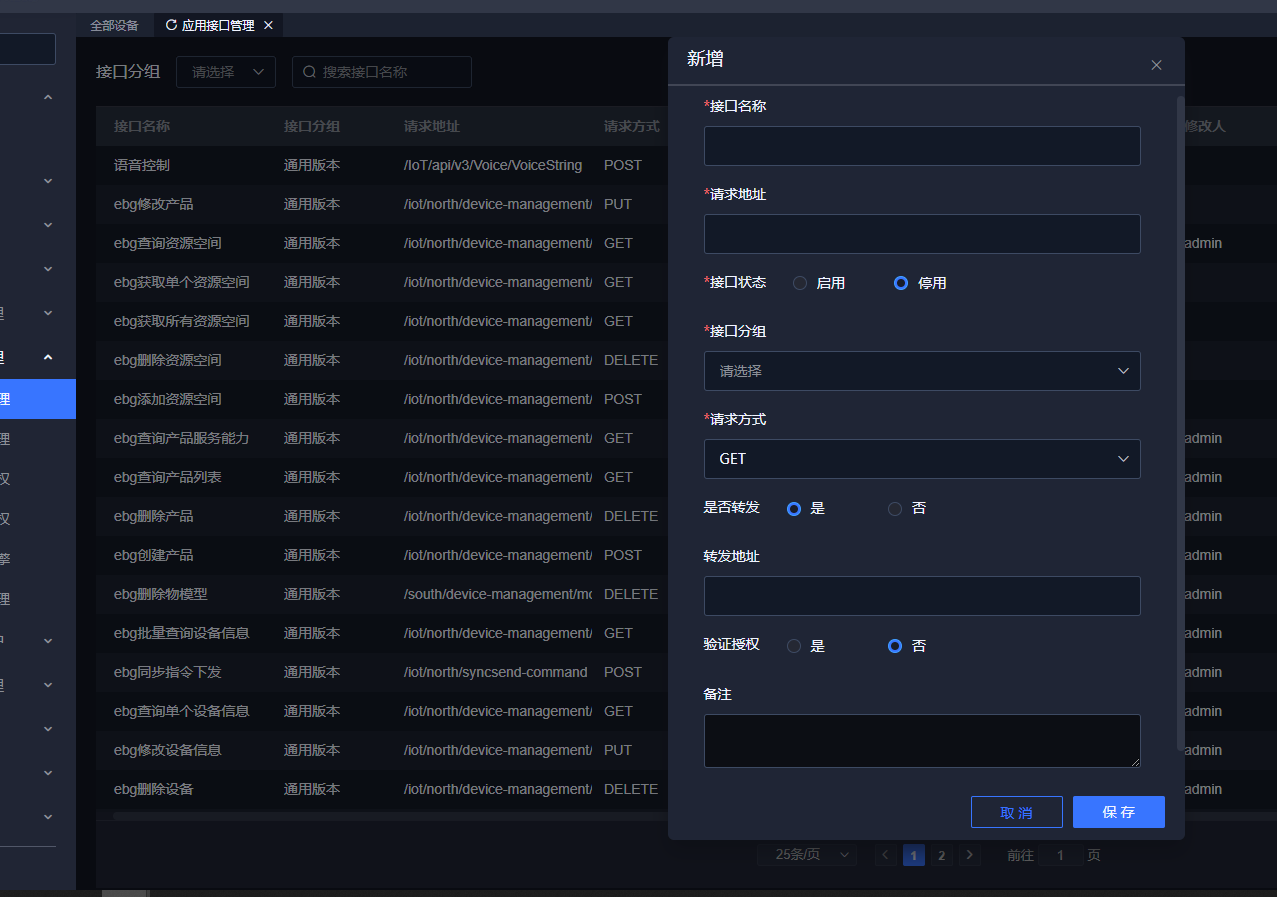
Task: Click /iot/north/syncsend-command address cell
Action: coord(496,672)
